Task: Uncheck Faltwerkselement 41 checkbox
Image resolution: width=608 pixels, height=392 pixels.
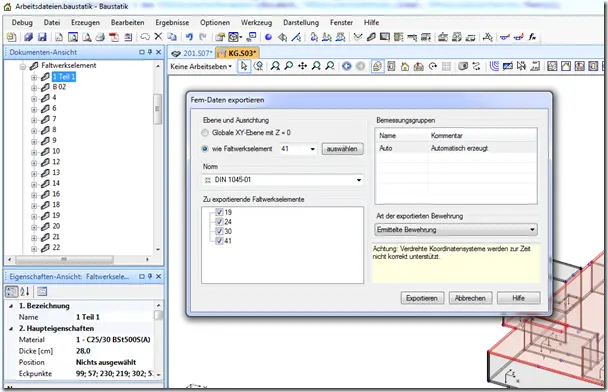Action: [x=219, y=241]
